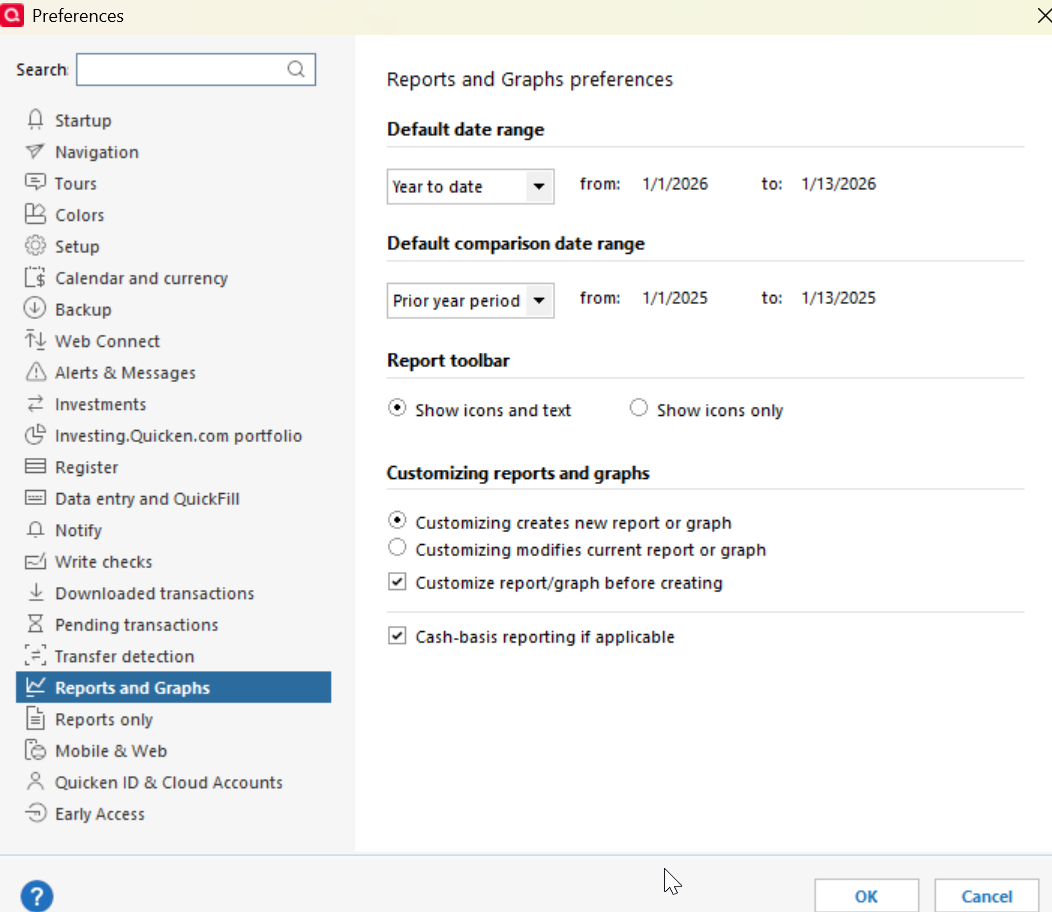Image resolution: width=1052 pixels, height=912 pixels.
Task: Click the comparison to date 1/13/2025
Action: click(x=839, y=298)
